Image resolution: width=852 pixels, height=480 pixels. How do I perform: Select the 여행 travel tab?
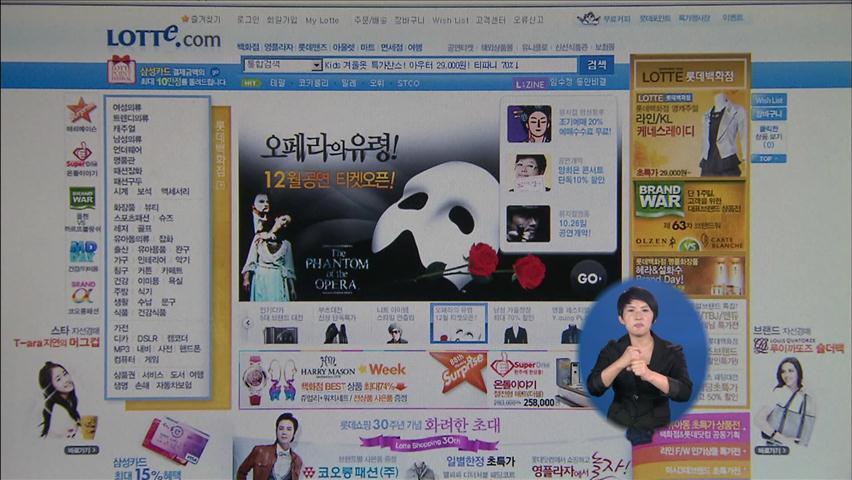(x=415, y=47)
